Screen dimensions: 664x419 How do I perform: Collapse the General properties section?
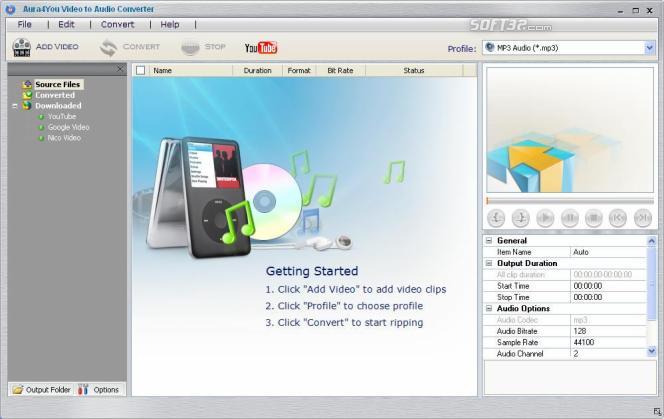click(x=489, y=241)
